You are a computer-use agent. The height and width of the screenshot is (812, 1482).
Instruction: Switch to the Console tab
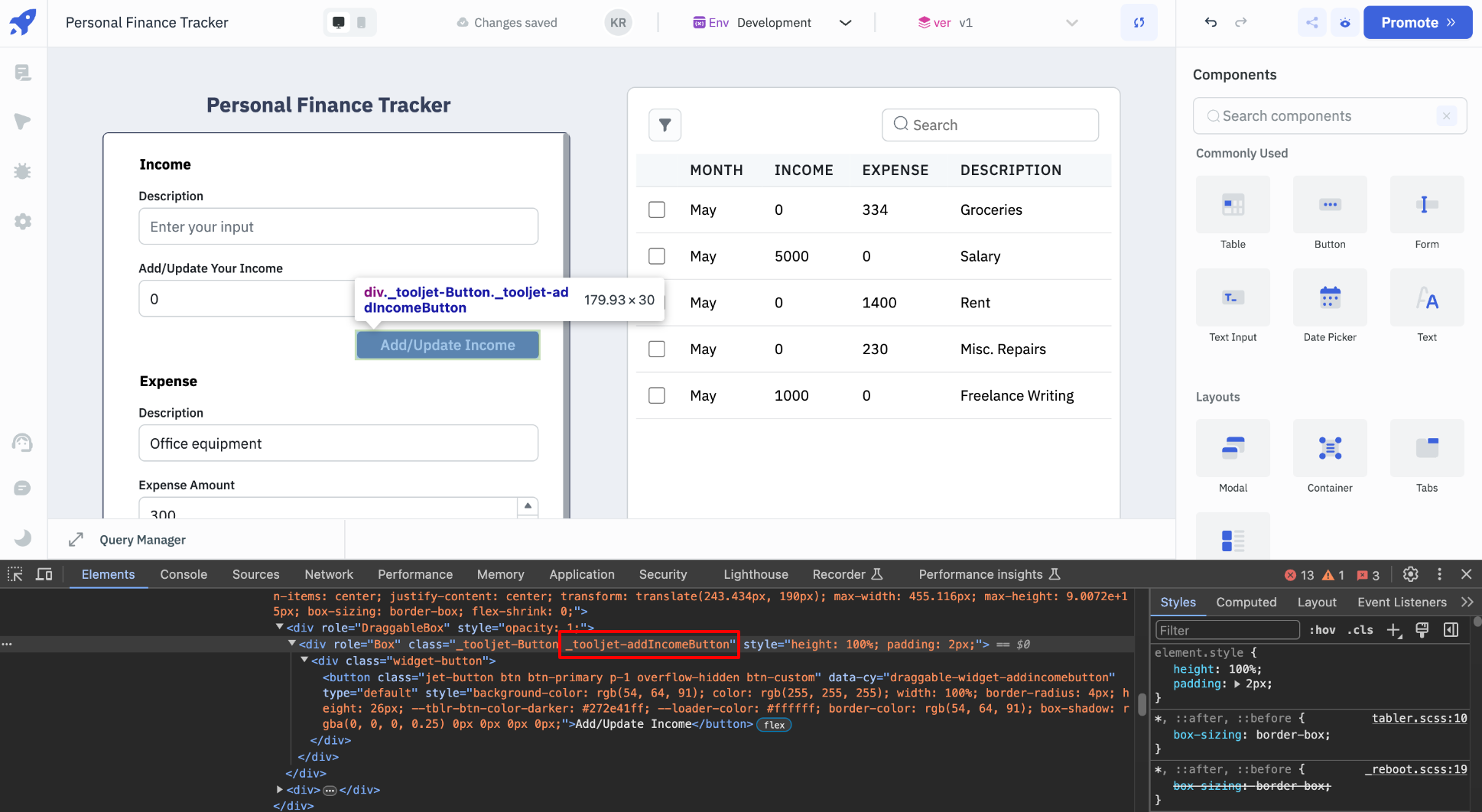(x=184, y=574)
